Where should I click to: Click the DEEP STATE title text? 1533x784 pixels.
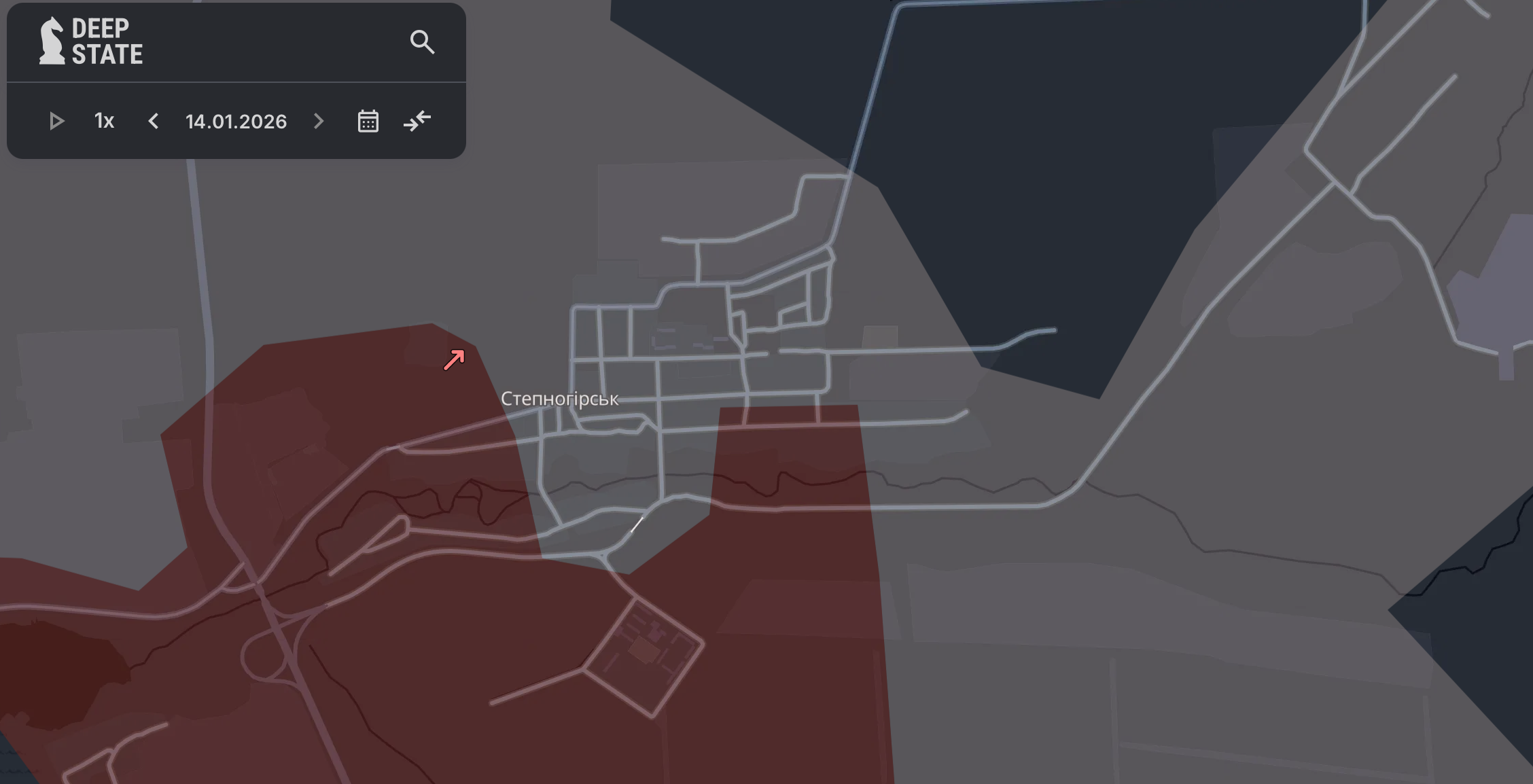tap(107, 41)
